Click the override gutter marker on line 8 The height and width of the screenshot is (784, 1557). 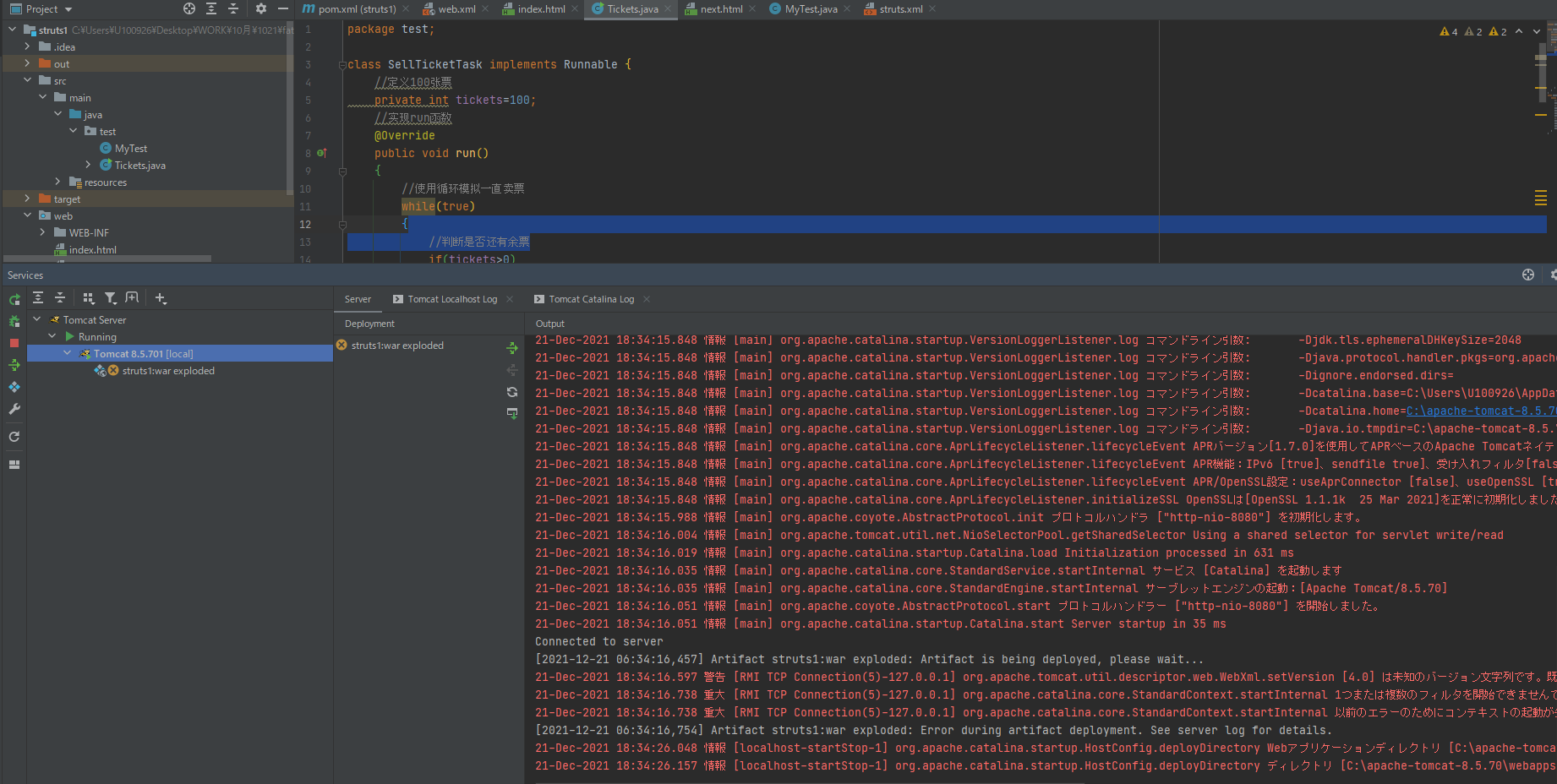click(x=322, y=153)
